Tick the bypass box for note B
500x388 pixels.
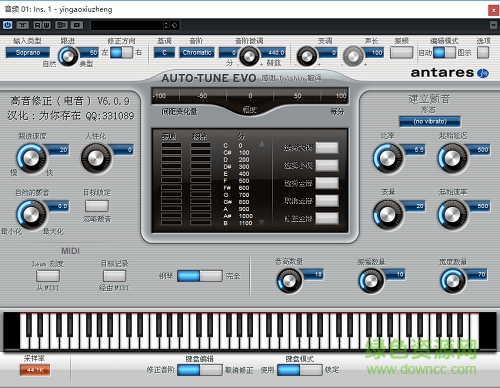click(x=171, y=222)
